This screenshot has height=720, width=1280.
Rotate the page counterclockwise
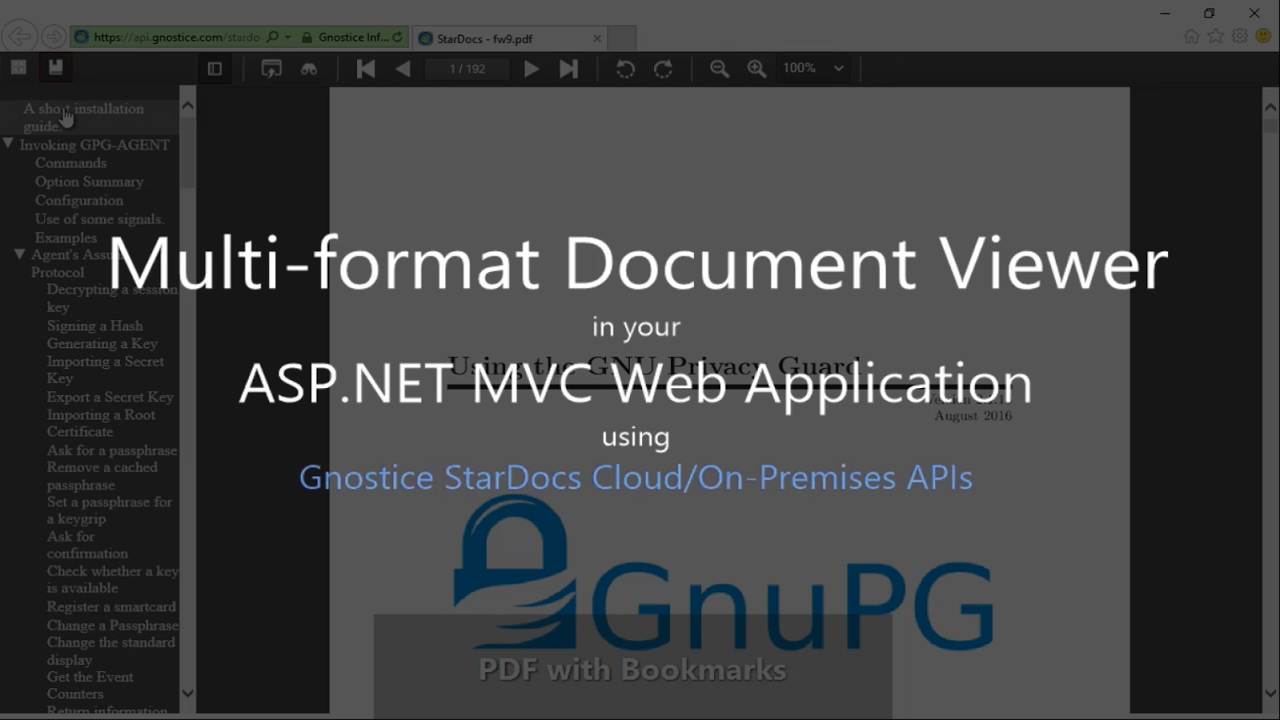point(625,68)
